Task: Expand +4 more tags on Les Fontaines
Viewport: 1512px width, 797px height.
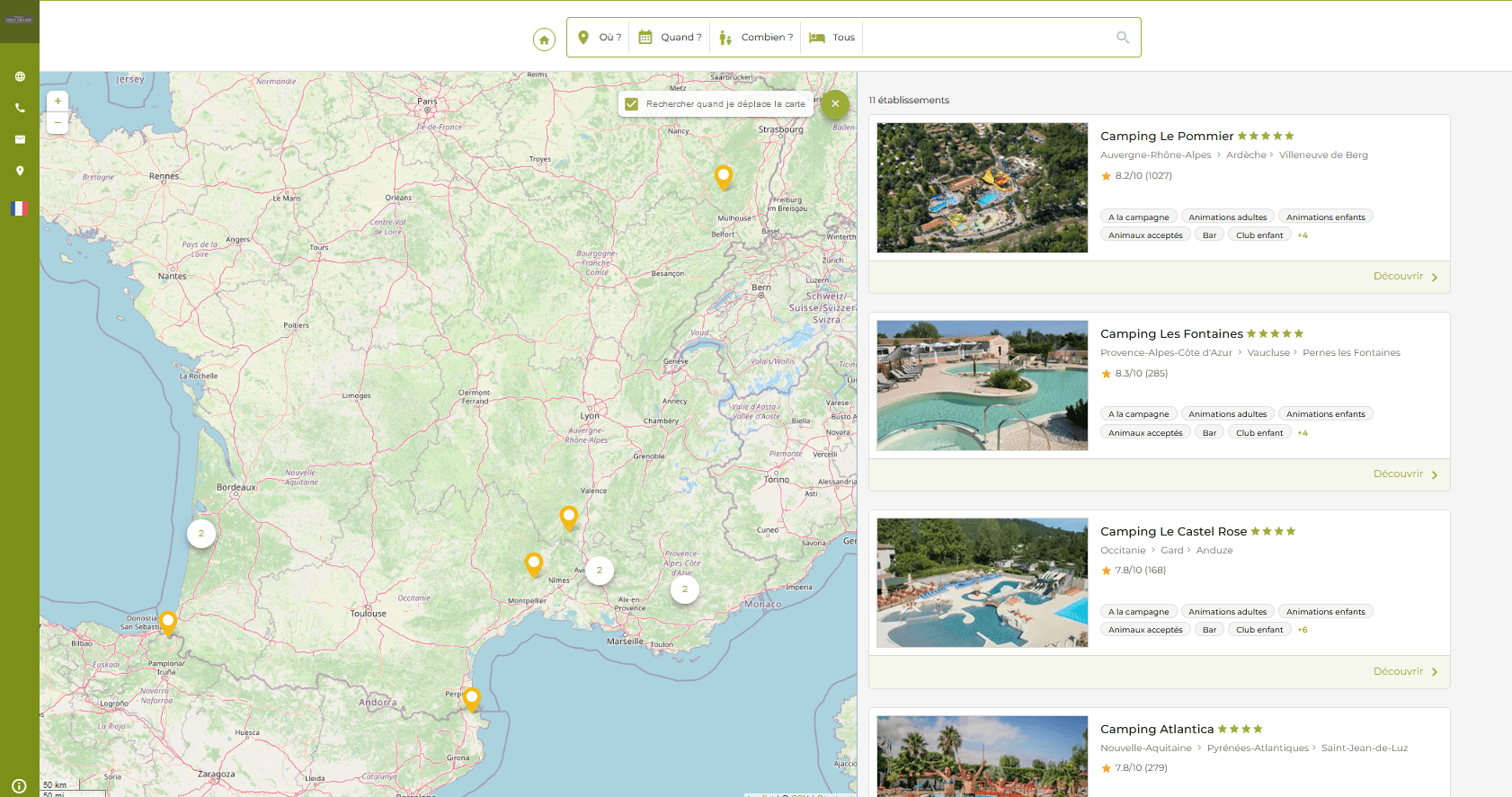Action: tap(1303, 433)
